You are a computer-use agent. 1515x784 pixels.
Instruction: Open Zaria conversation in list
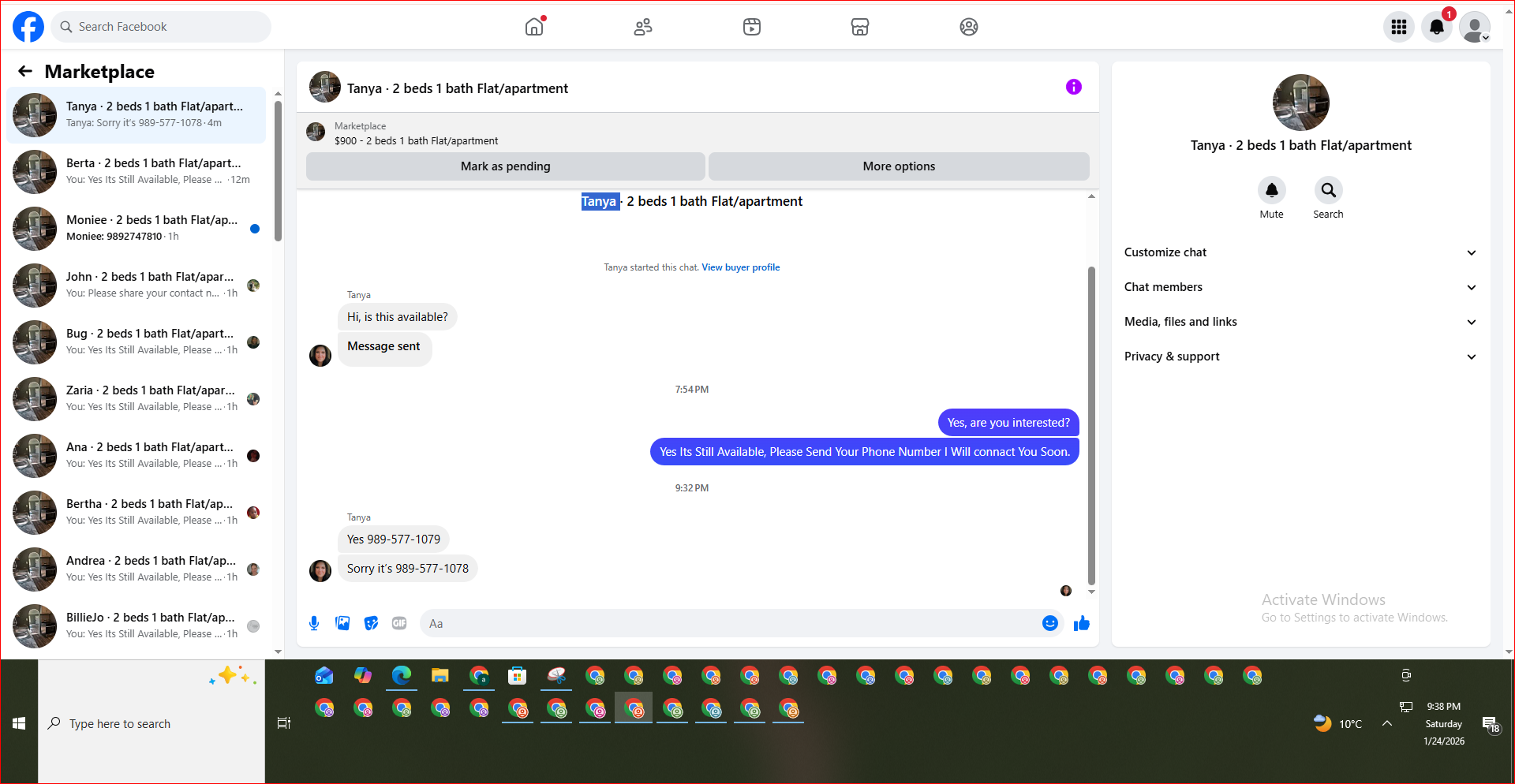coord(137,398)
